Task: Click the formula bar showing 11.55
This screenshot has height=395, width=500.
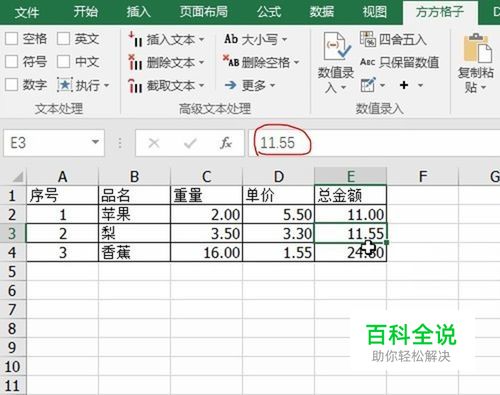Action: pos(373,143)
